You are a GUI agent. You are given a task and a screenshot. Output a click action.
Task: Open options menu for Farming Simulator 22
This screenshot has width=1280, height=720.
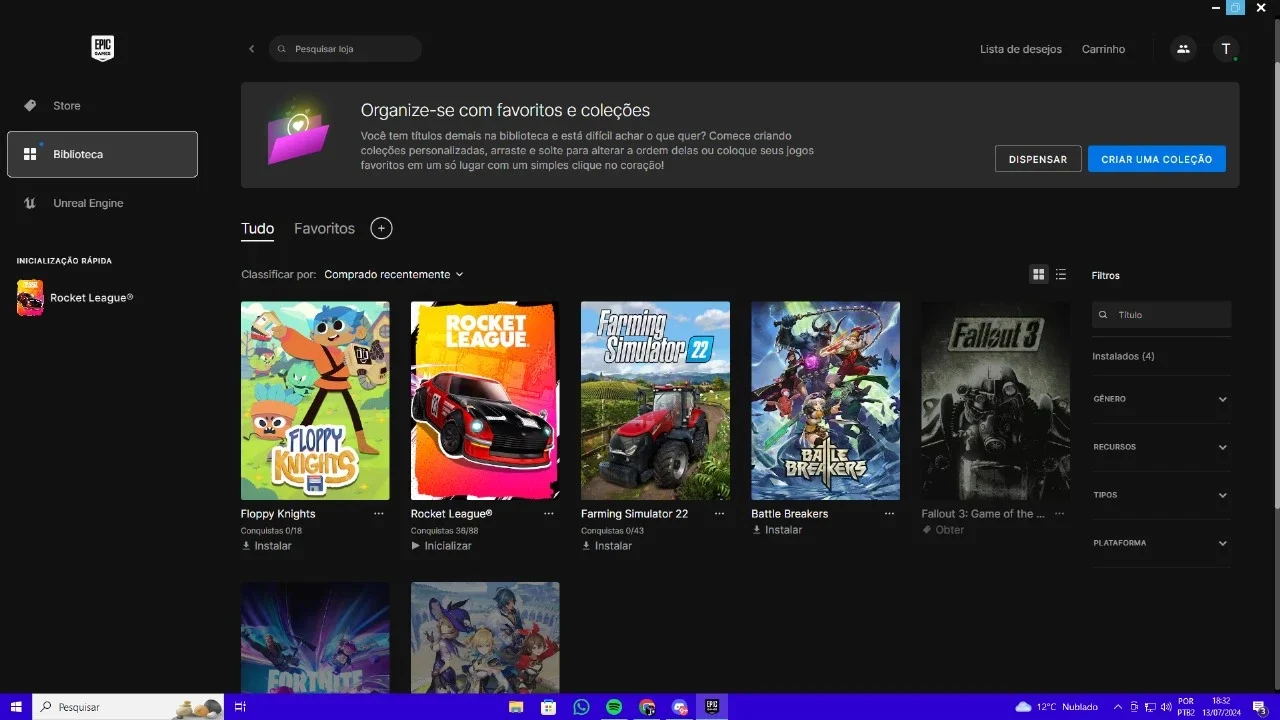[719, 513]
